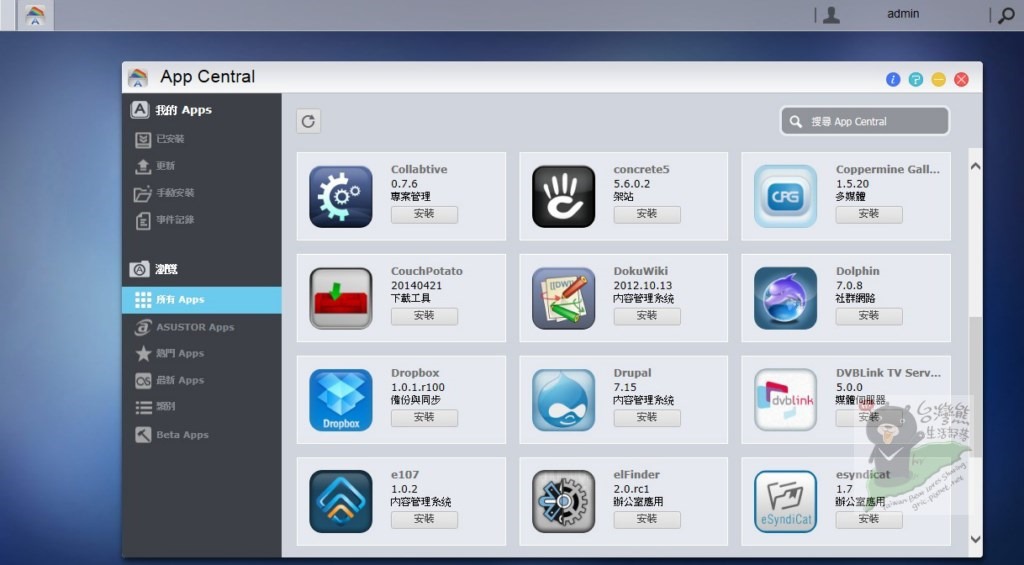Install concrete5 with its 安裝 button
Screen dimensions: 1024x565
tap(647, 214)
